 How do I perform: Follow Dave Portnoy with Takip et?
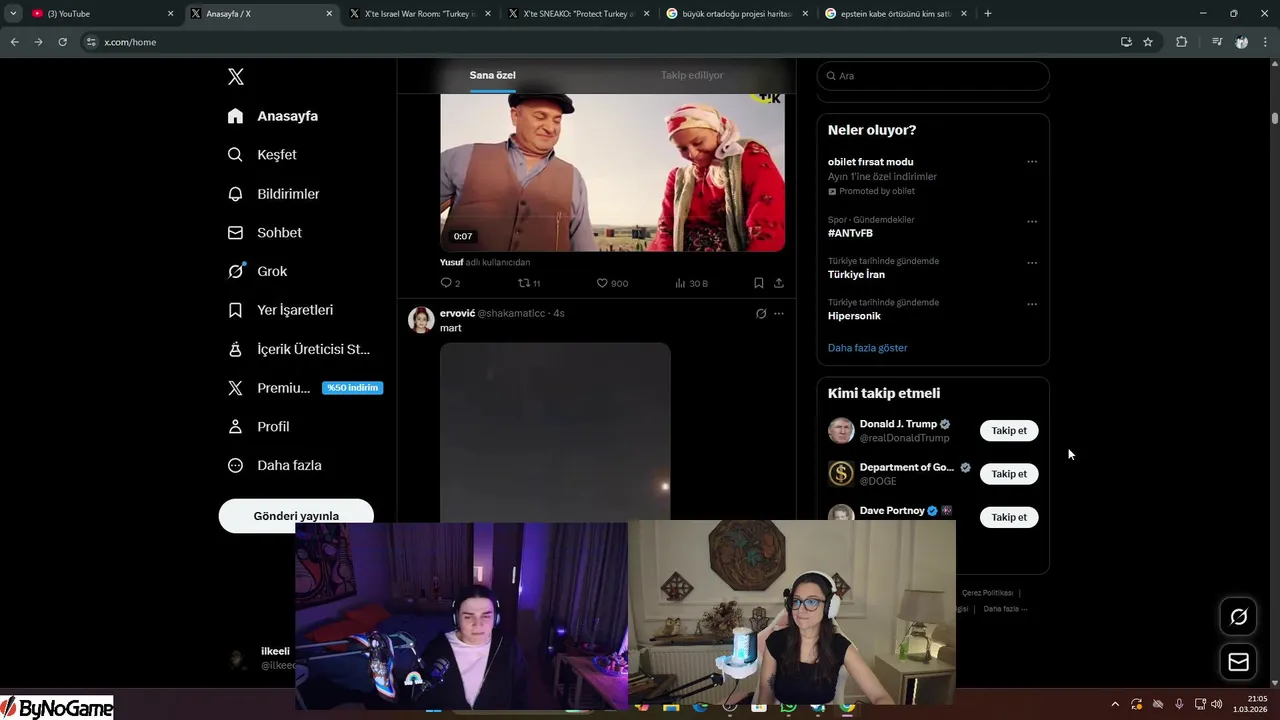pyautogui.click(x=1009, y=517)
